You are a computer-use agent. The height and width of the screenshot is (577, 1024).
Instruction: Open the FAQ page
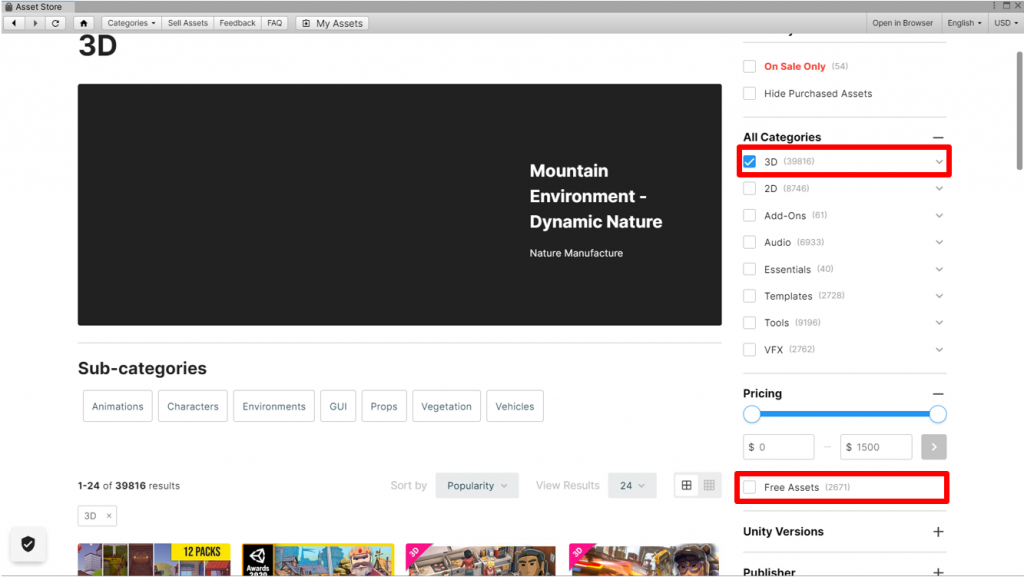point(274,23)
